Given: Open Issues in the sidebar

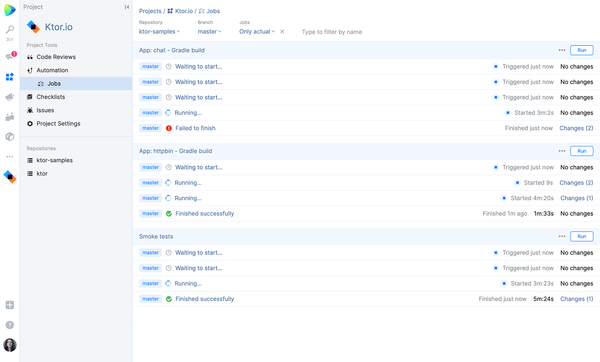Looking at the screenshot, I should (x=45, y=110).
